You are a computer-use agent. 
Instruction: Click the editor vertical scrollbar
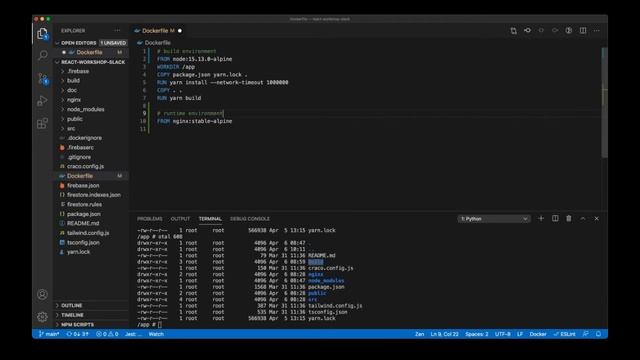(604, 102)
